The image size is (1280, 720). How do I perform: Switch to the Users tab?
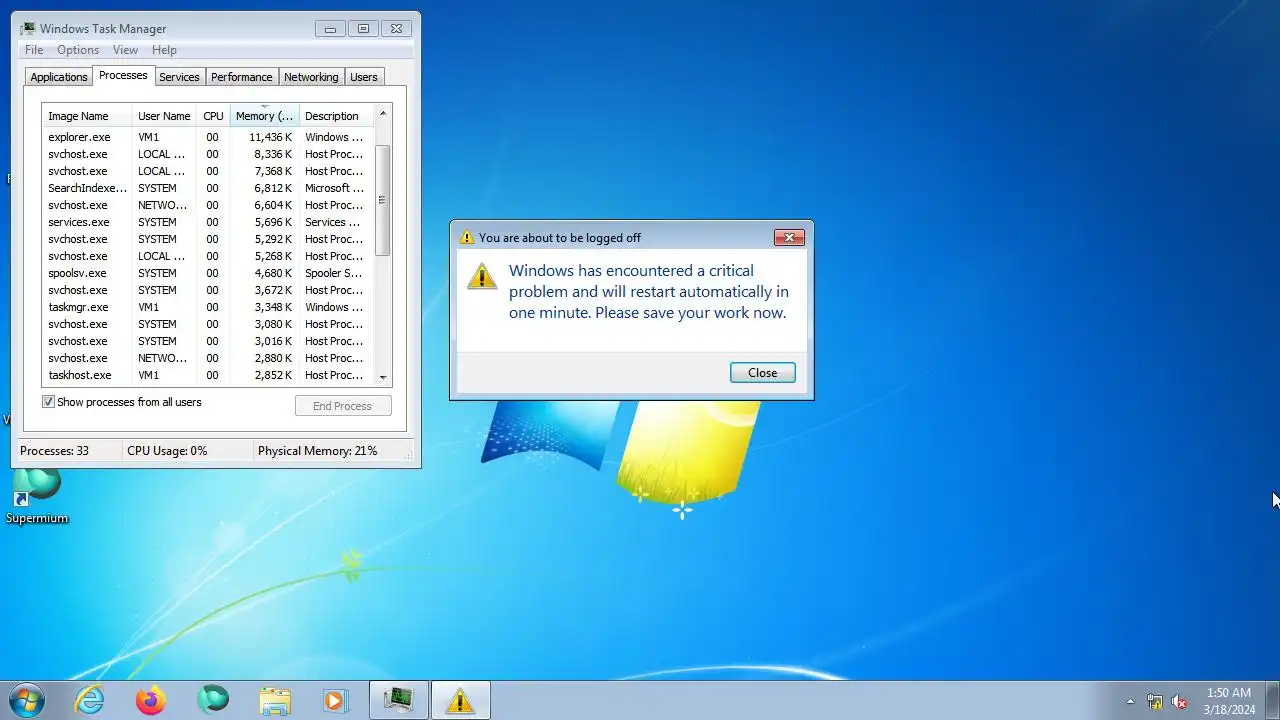(364, 77)
